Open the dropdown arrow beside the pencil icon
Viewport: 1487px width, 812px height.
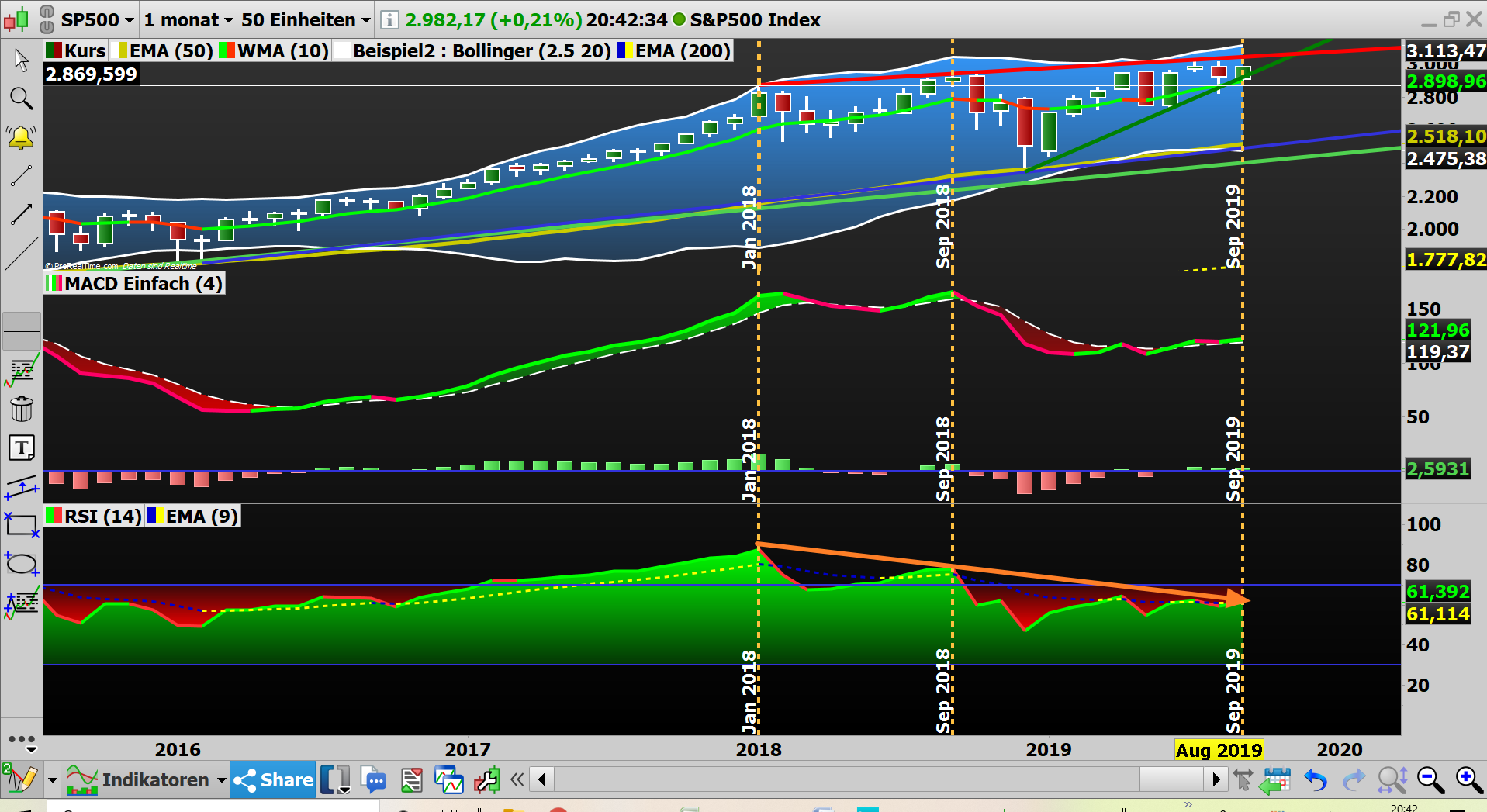click(52, 780)
